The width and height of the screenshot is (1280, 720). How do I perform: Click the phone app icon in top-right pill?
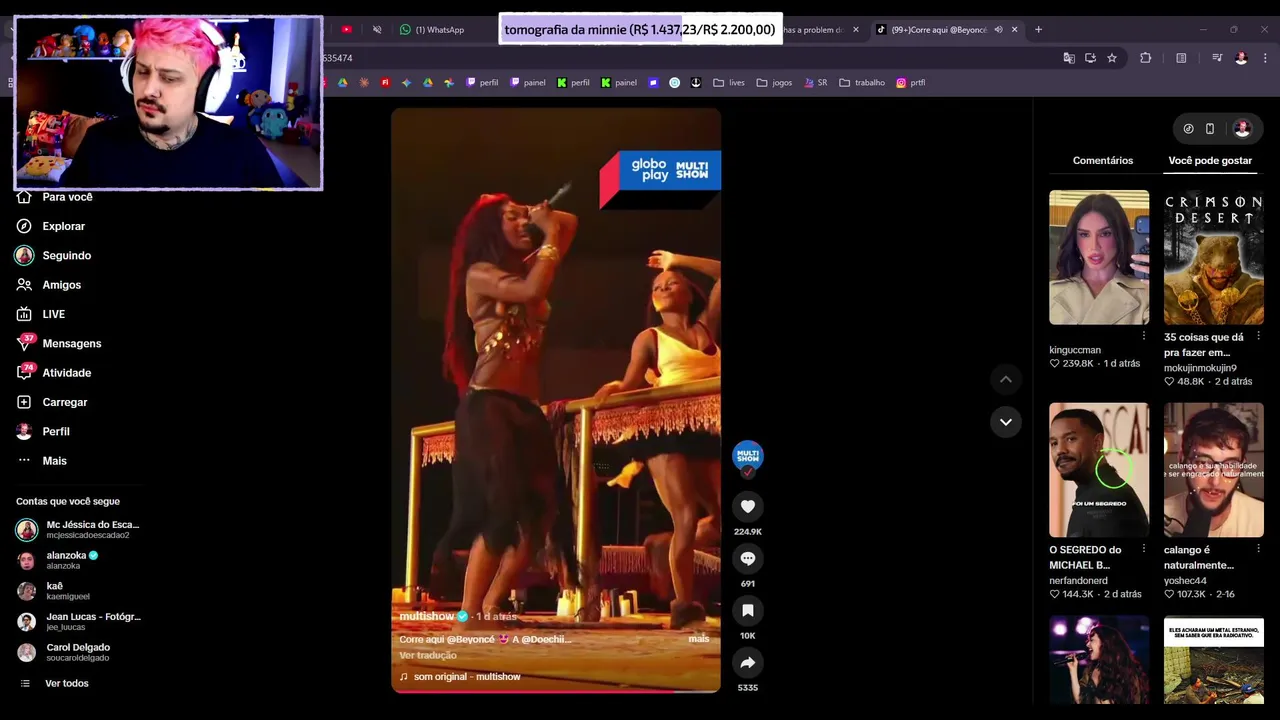coord(1210,129)
